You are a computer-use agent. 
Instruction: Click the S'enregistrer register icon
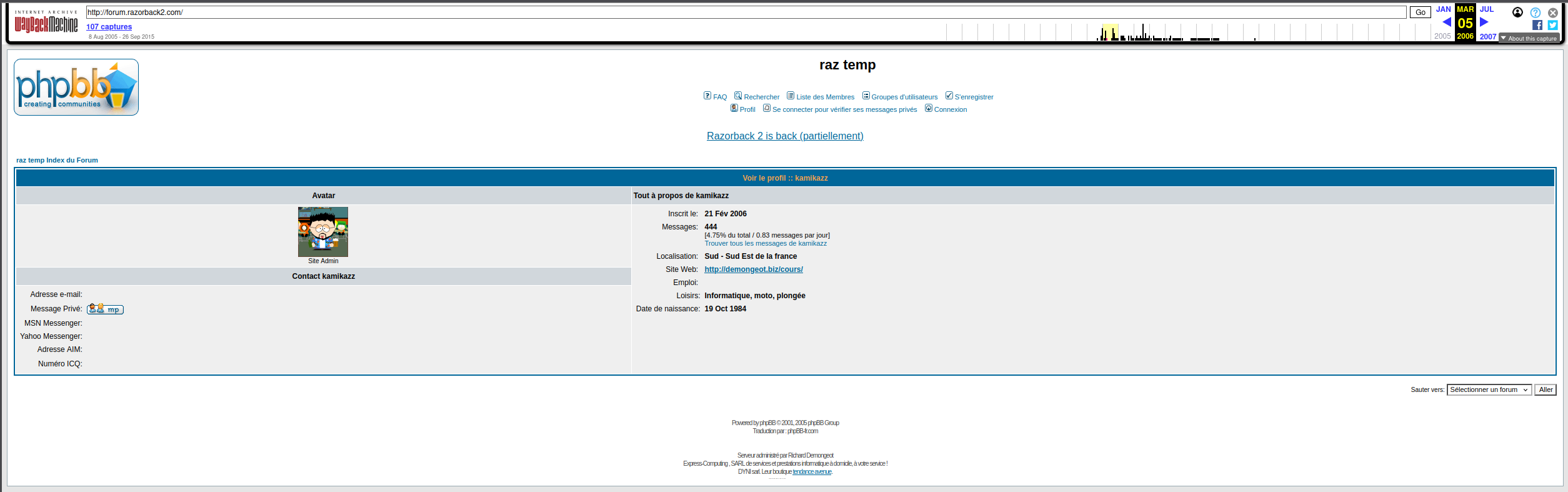949,96
